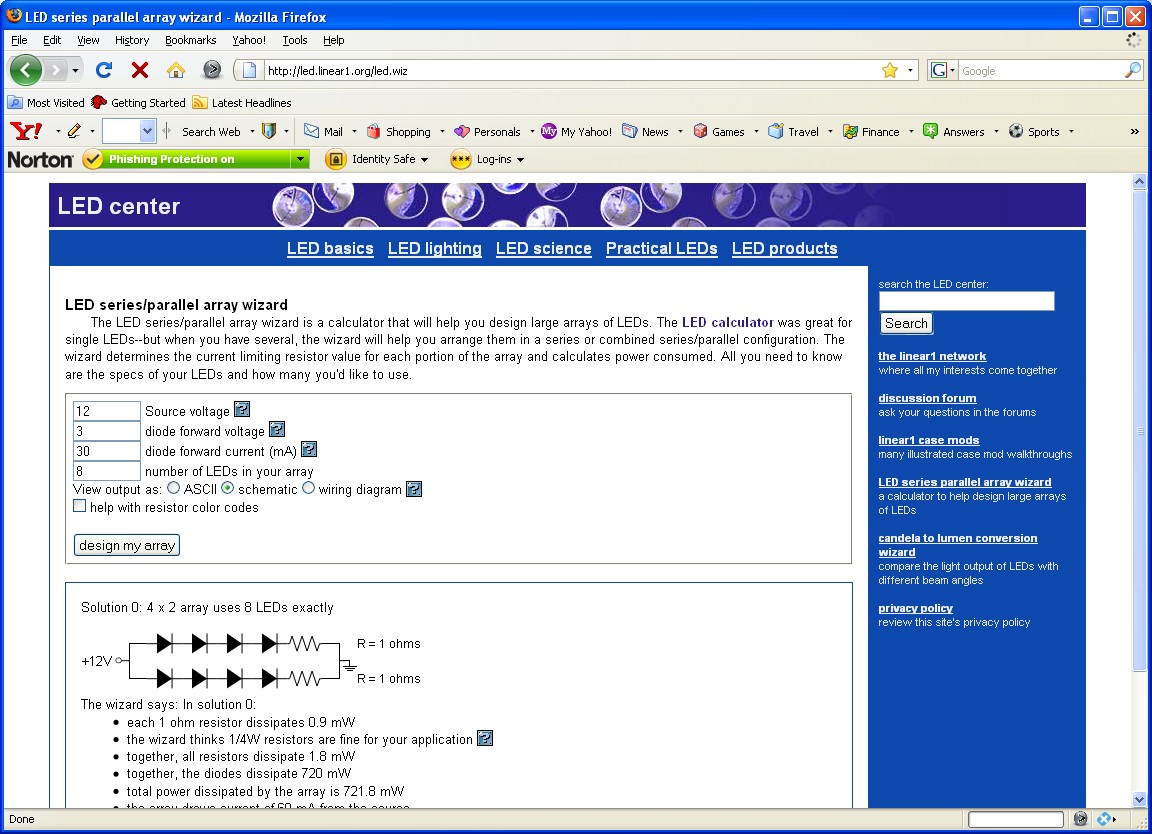The width and height of the screenshot is (1152, 834).
Task: Click the diode forward current help icon
Action: coord(309,449)
